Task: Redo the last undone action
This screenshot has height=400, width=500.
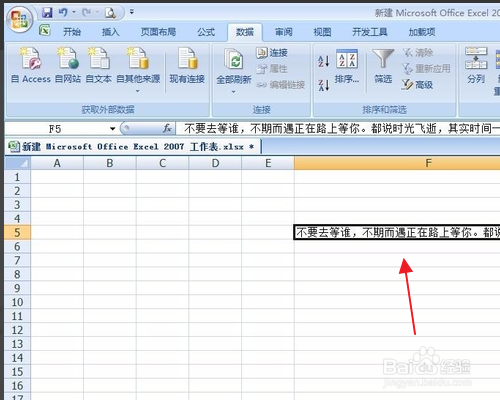Action: coord(87,13)
